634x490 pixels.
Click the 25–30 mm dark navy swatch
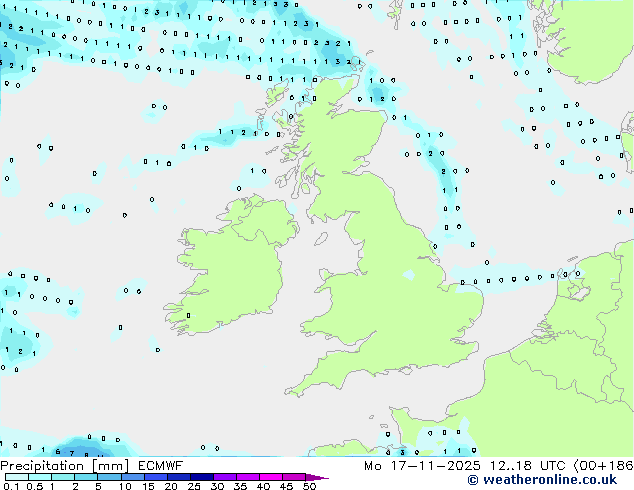click(x=202, y=477)
